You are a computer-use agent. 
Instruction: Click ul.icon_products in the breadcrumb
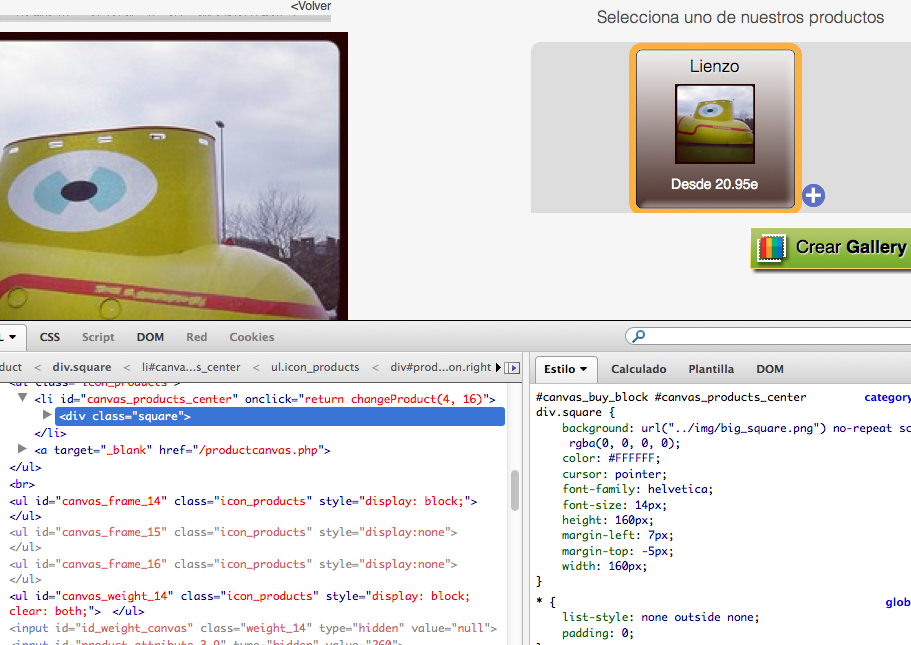(x=315, y=367)
